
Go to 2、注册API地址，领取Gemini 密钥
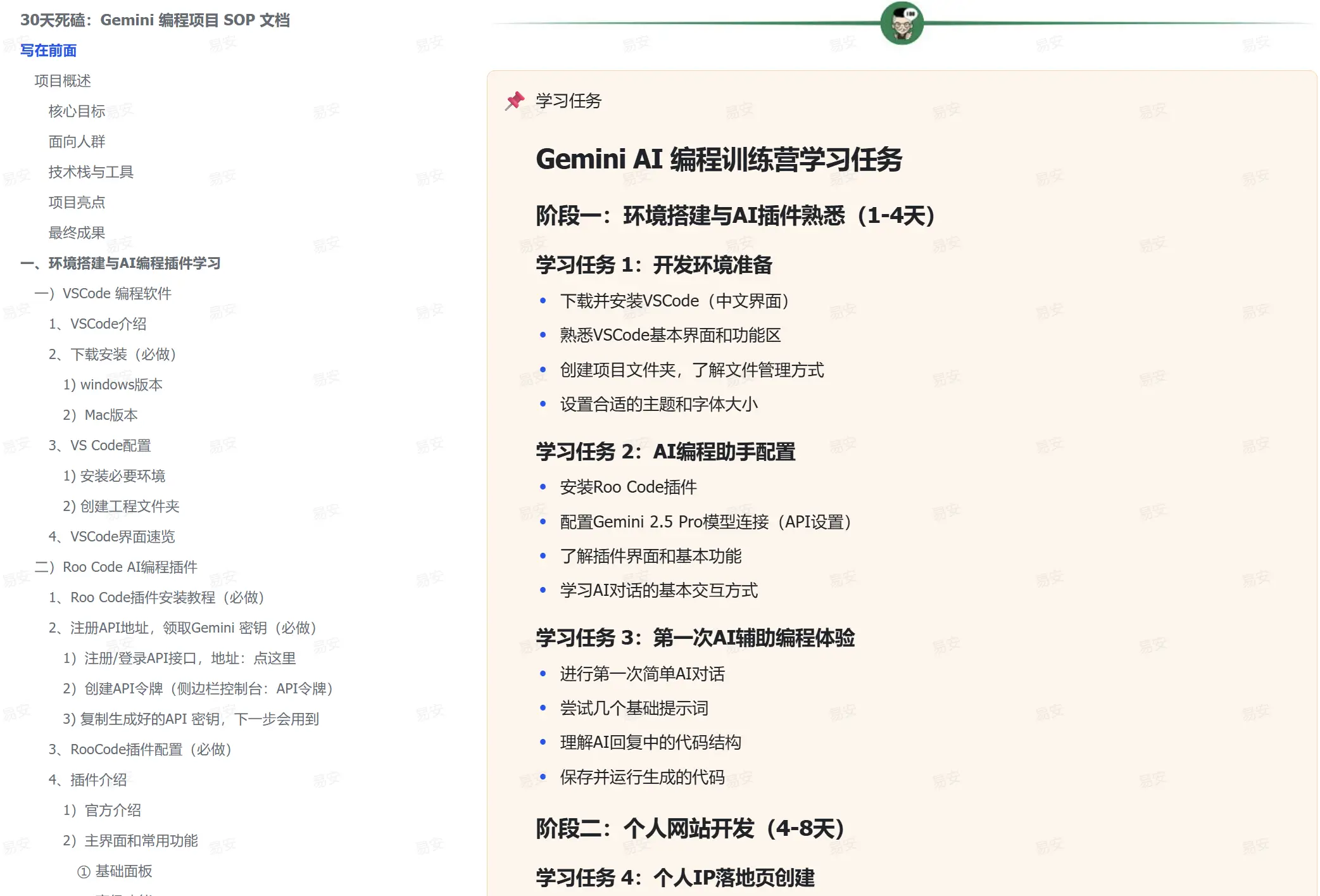coord(182,628)
